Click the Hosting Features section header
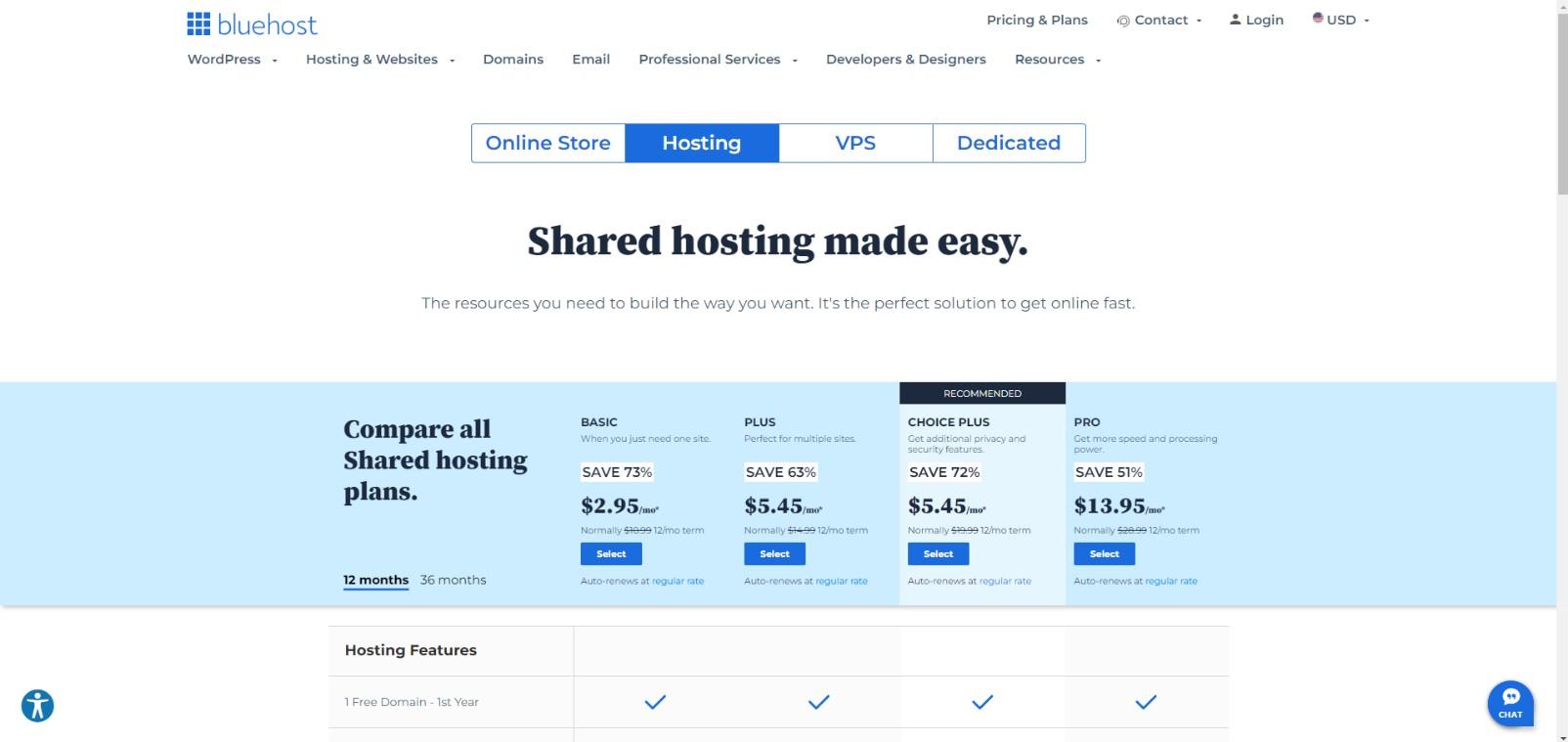 point(411,650)
